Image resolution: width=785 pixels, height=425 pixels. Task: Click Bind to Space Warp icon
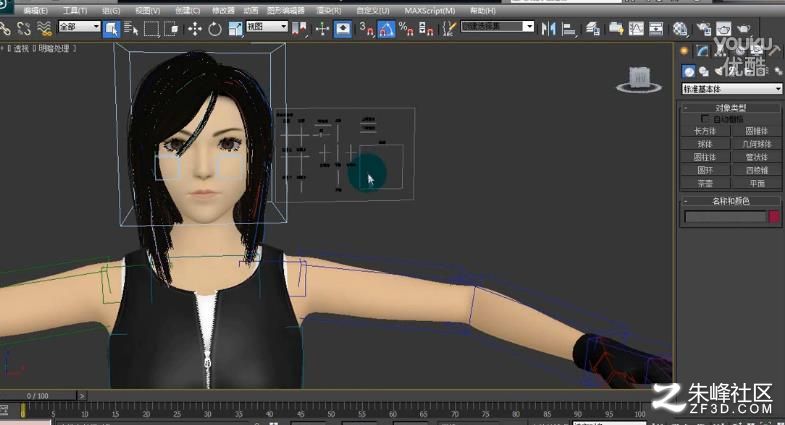tap(44, 29)
